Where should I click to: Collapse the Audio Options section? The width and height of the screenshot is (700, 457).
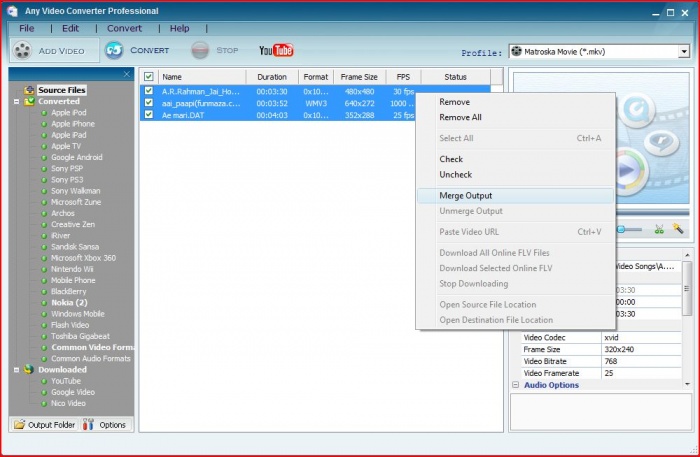tap(516, 385)
